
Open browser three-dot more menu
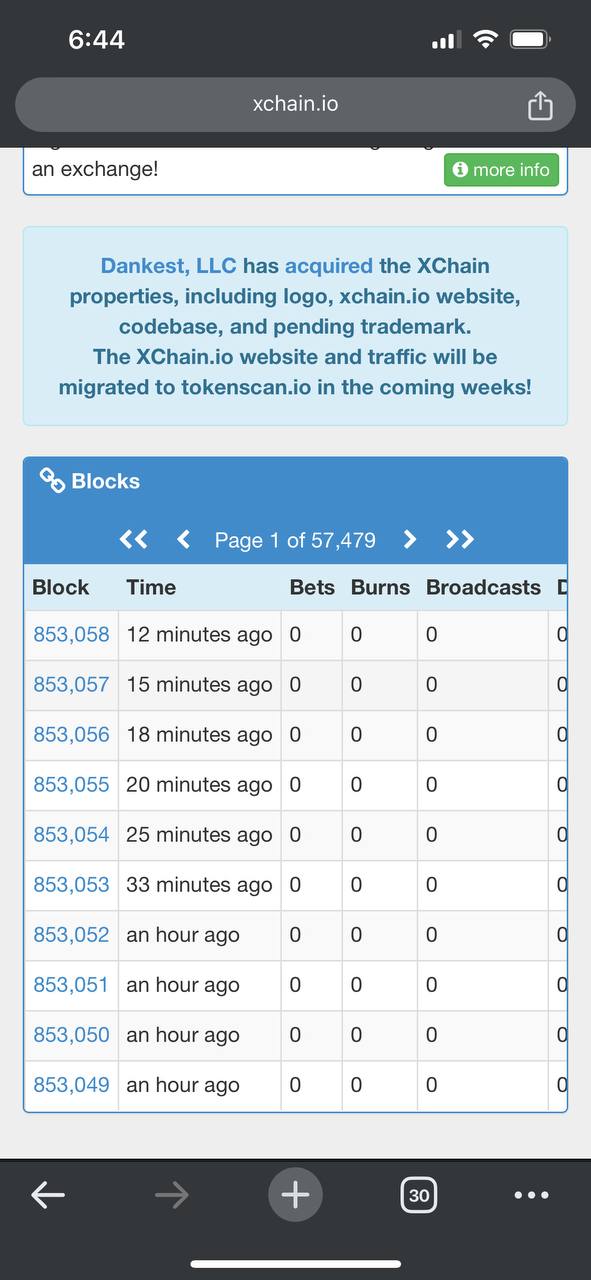(531, 1195)
